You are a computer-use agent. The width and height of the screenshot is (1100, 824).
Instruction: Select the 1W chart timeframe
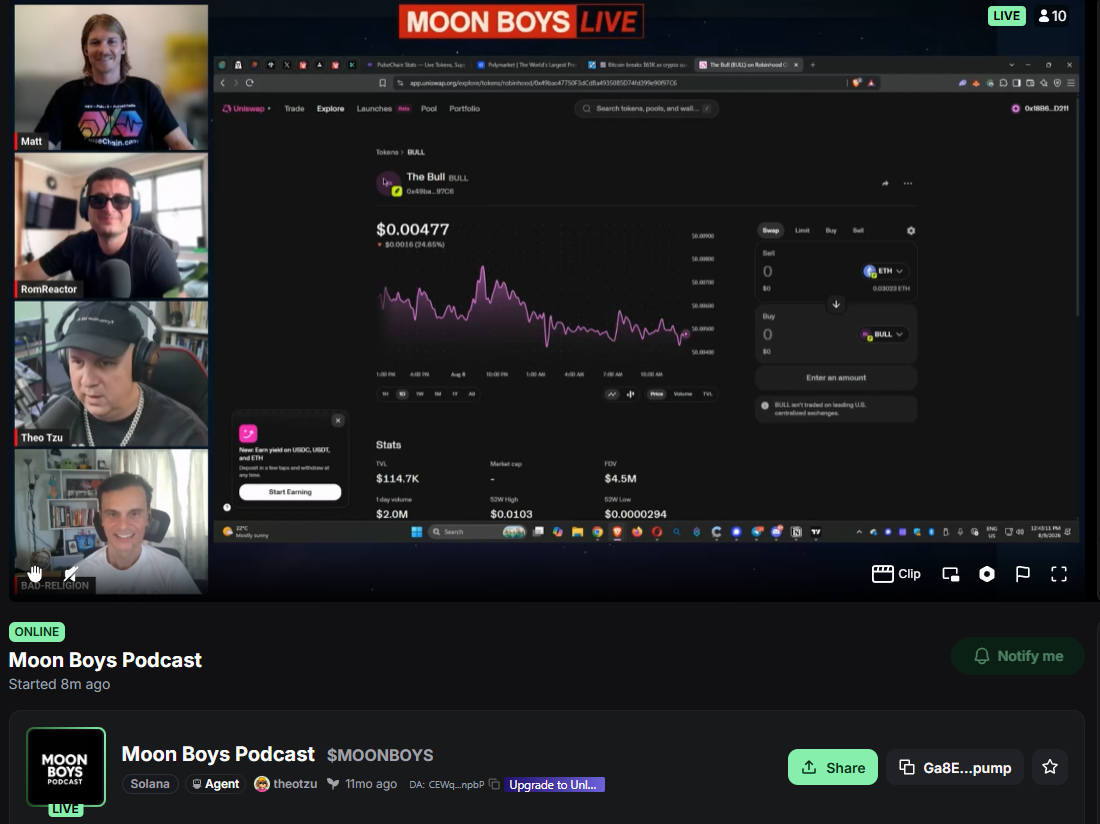420,394
